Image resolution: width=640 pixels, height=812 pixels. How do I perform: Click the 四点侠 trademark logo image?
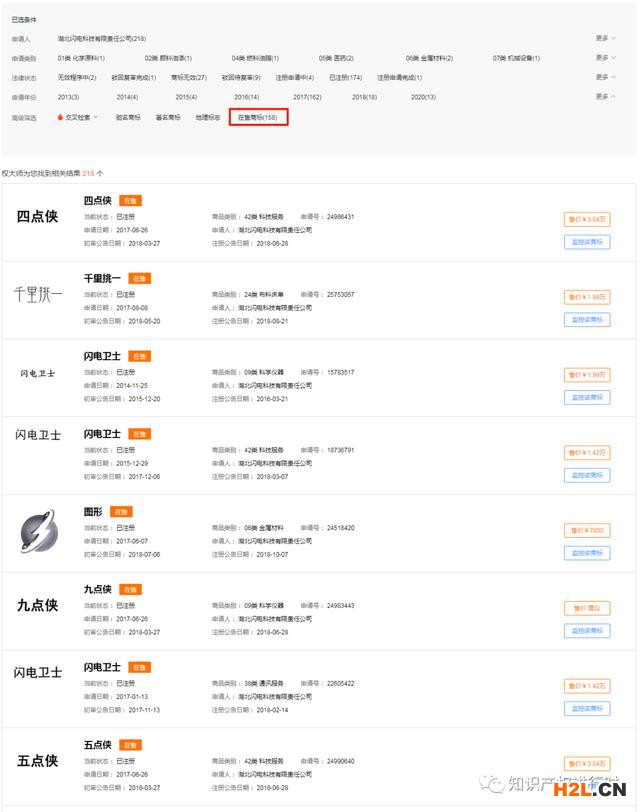point(38,217)
